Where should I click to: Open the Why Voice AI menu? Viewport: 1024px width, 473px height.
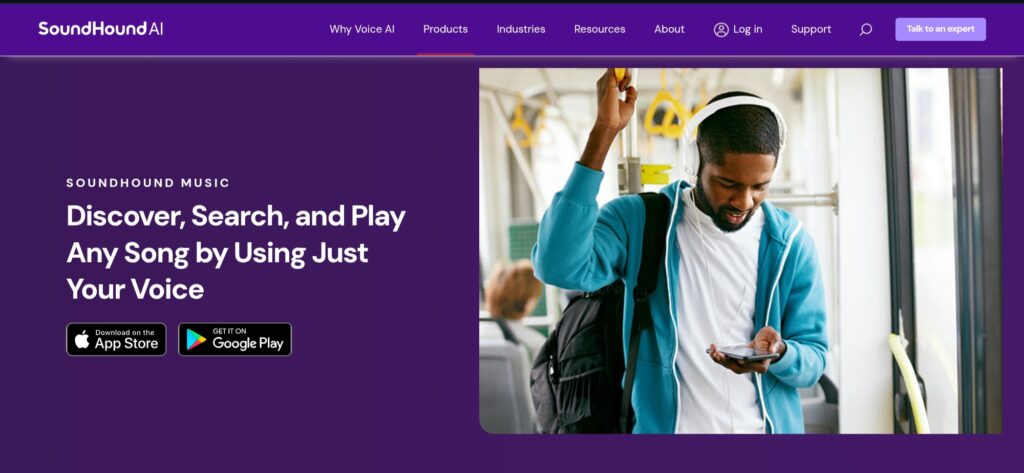[x=362, y=29]
